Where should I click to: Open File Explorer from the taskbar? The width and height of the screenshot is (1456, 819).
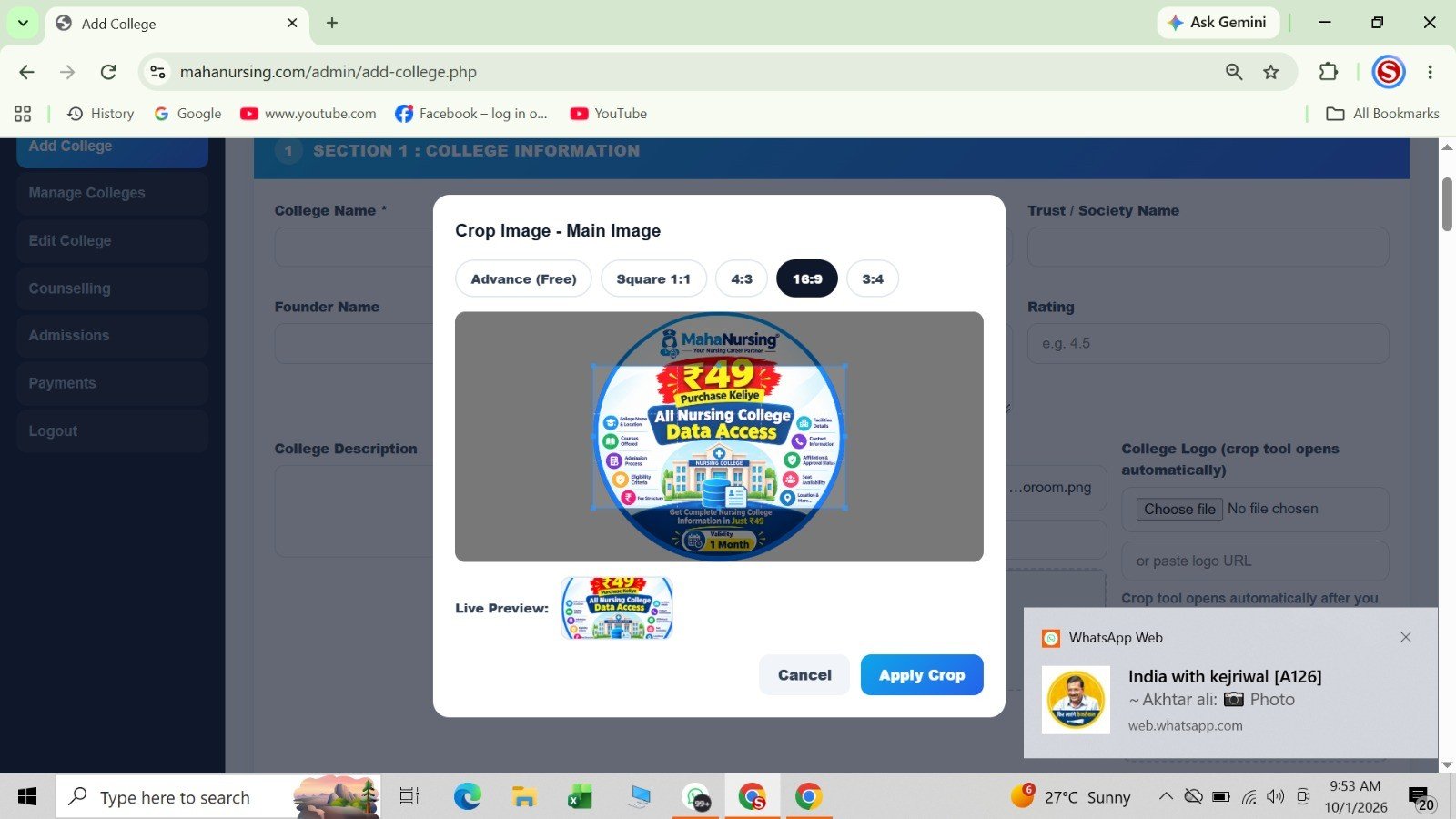[x=524, y=797]
